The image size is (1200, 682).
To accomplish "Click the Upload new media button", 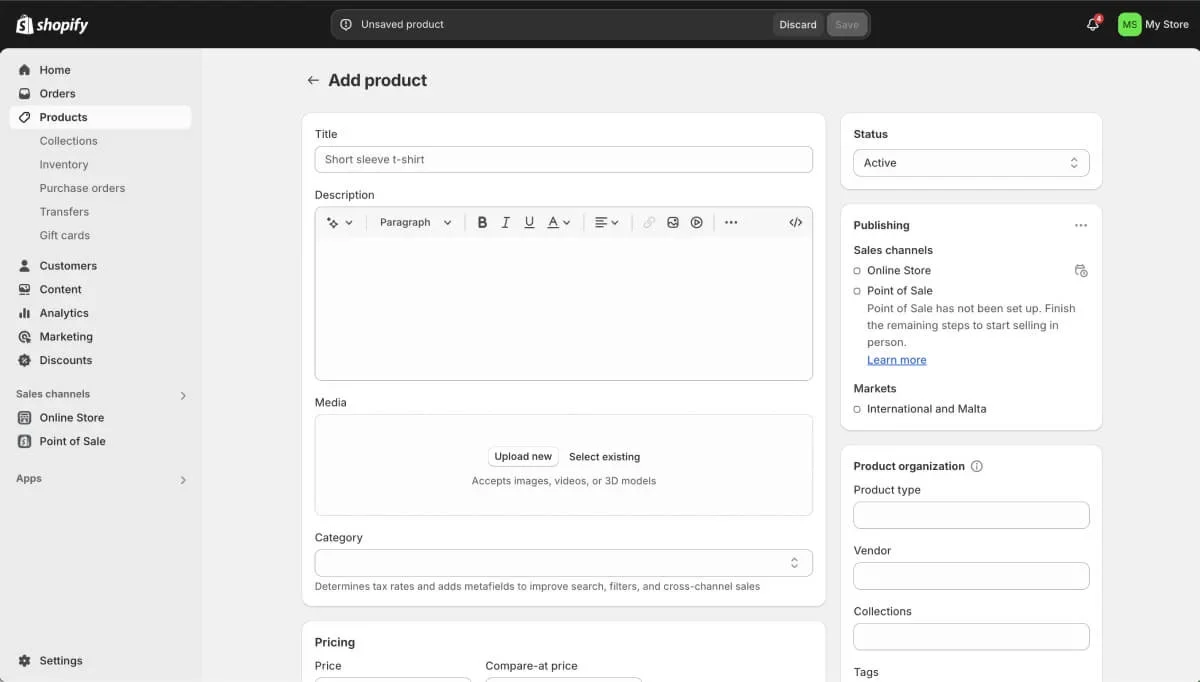I will coord(523,456).
